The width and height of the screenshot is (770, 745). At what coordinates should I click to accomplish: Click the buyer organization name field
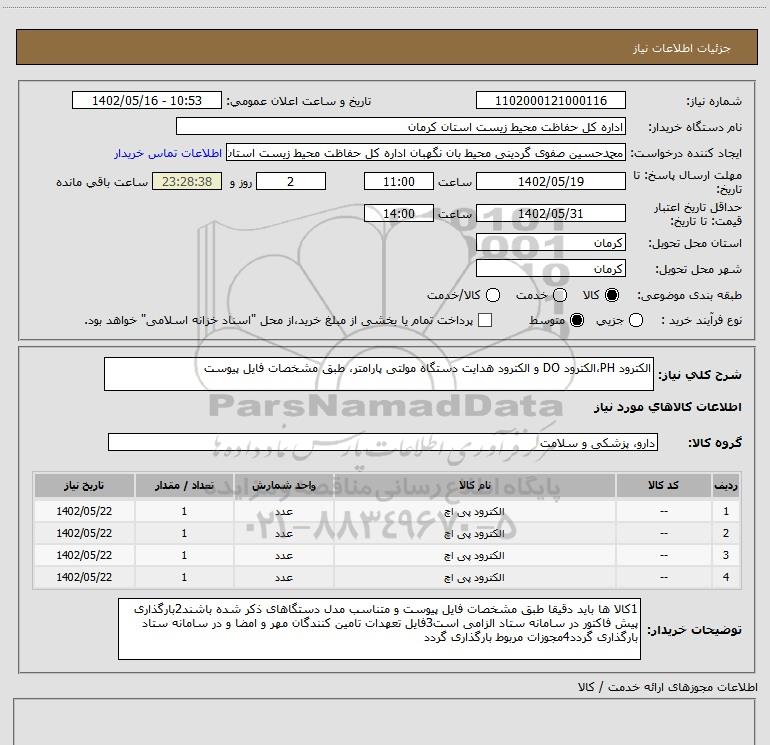click(401, 127)
